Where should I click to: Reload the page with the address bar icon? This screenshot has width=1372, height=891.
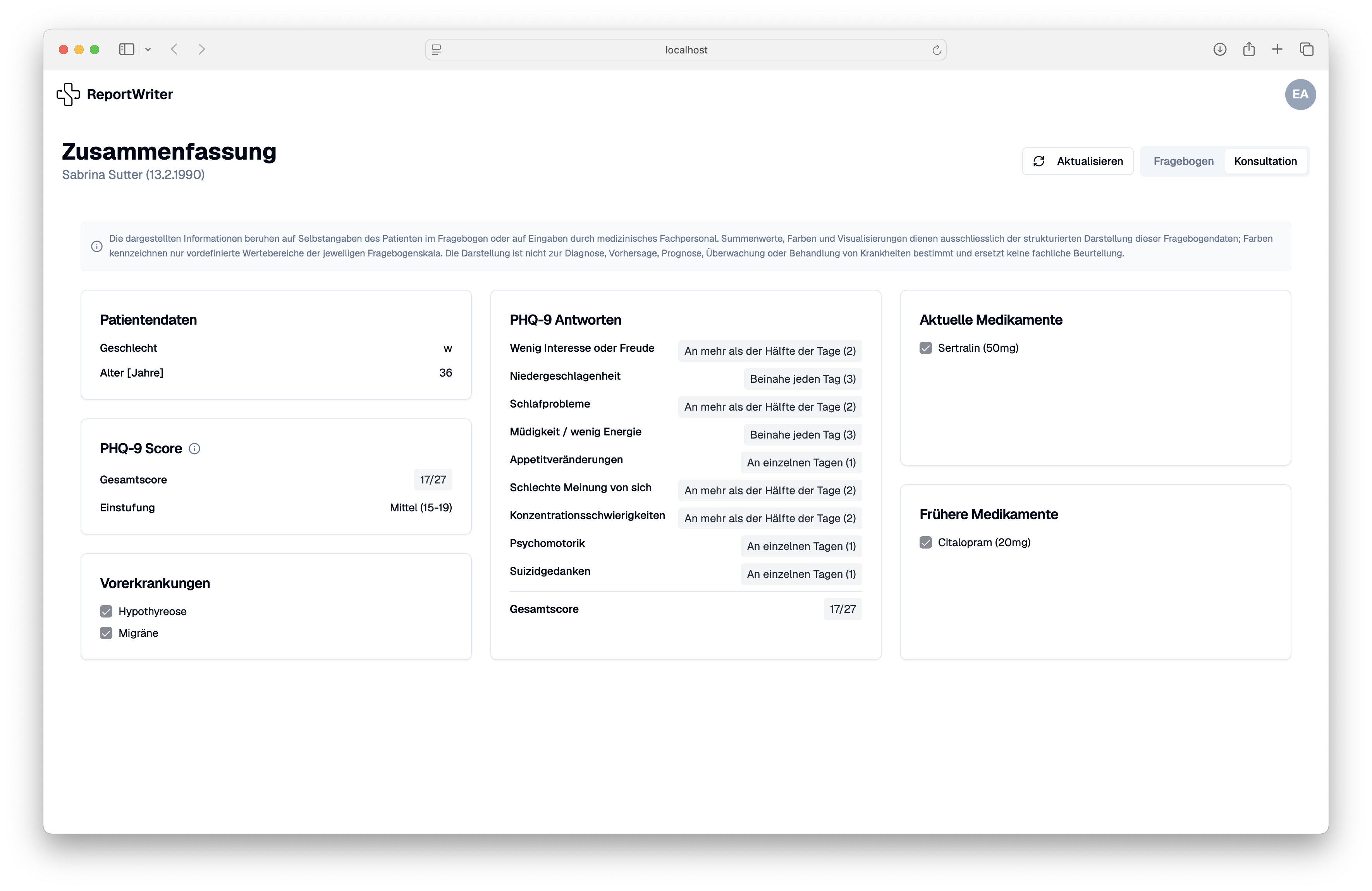tap(937, 50)
